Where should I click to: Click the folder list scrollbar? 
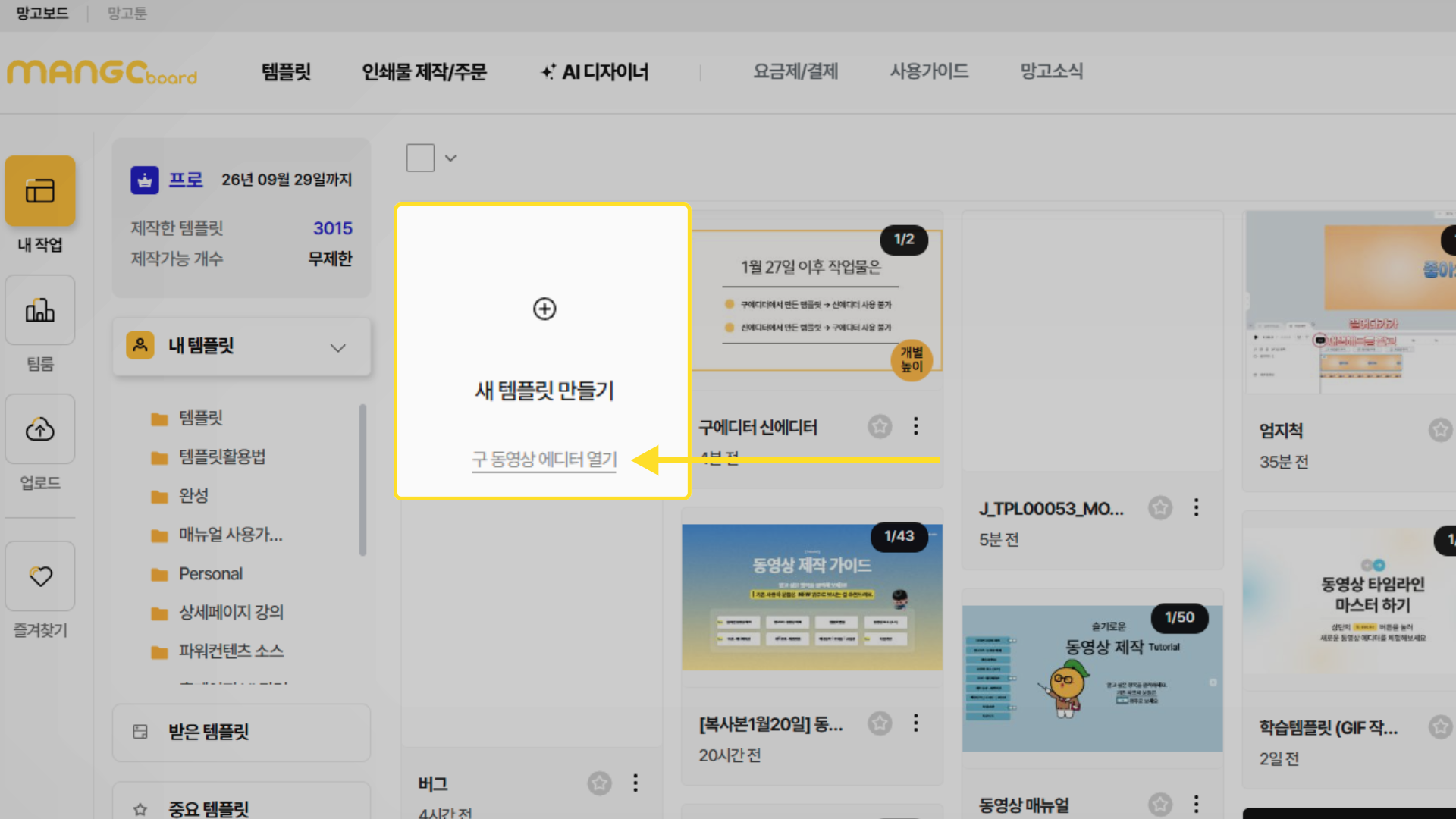[362, 479]
